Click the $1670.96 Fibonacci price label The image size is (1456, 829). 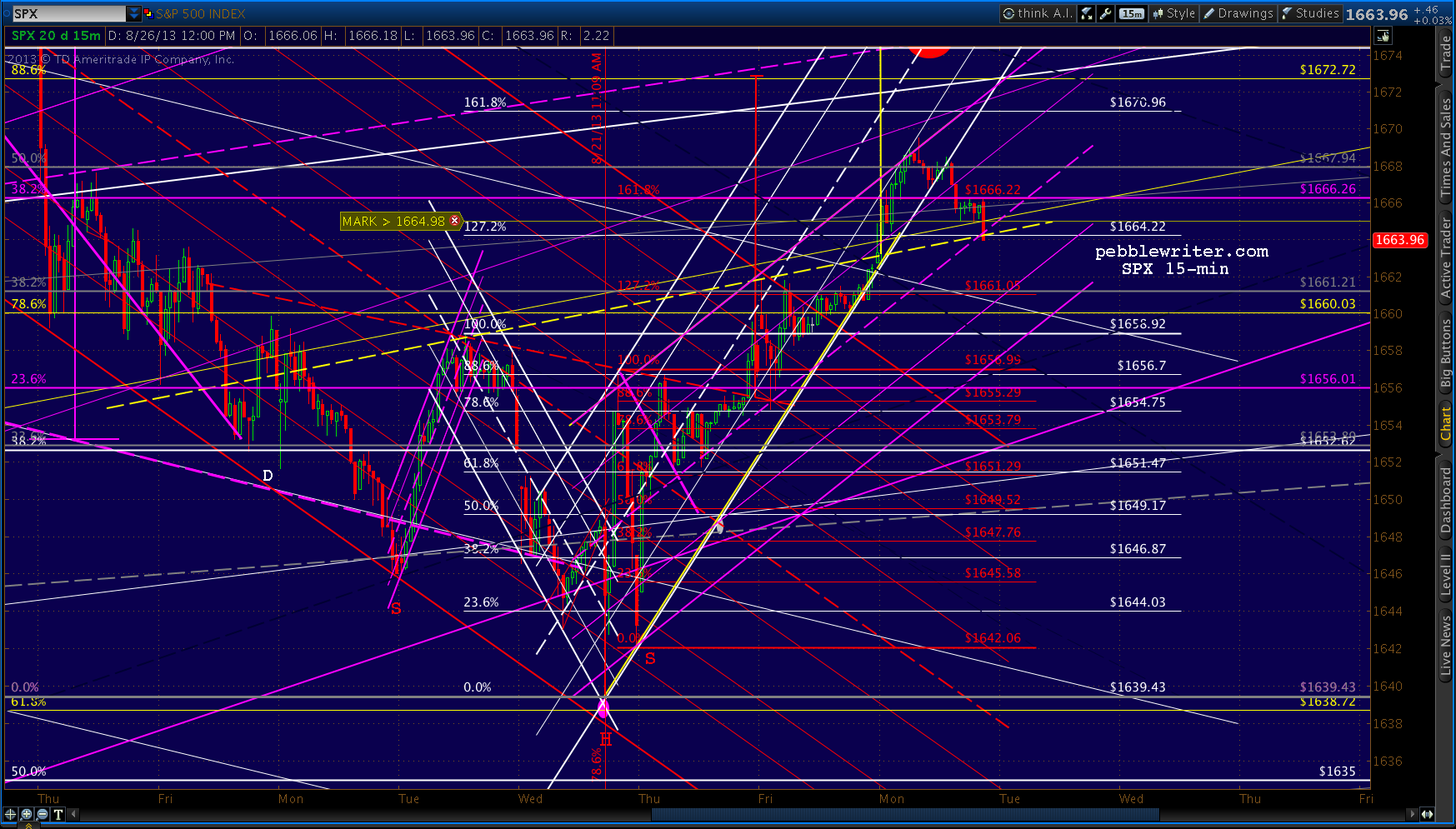point(1138,102)
